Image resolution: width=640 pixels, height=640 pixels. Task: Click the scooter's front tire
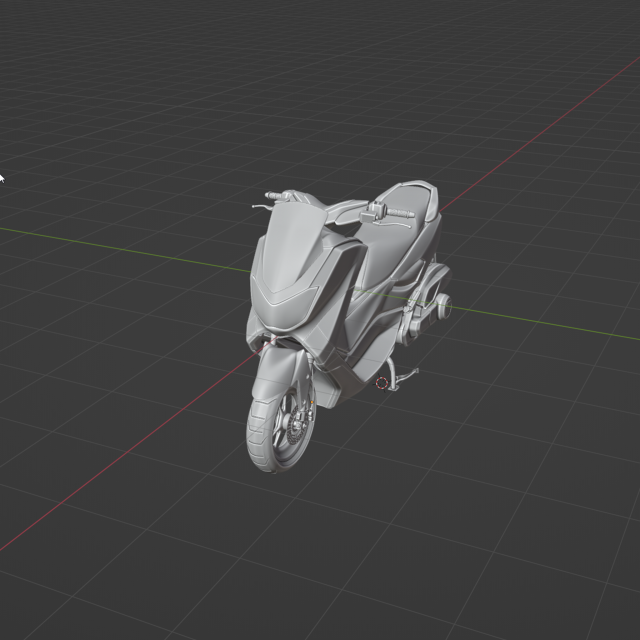[261, 439]
